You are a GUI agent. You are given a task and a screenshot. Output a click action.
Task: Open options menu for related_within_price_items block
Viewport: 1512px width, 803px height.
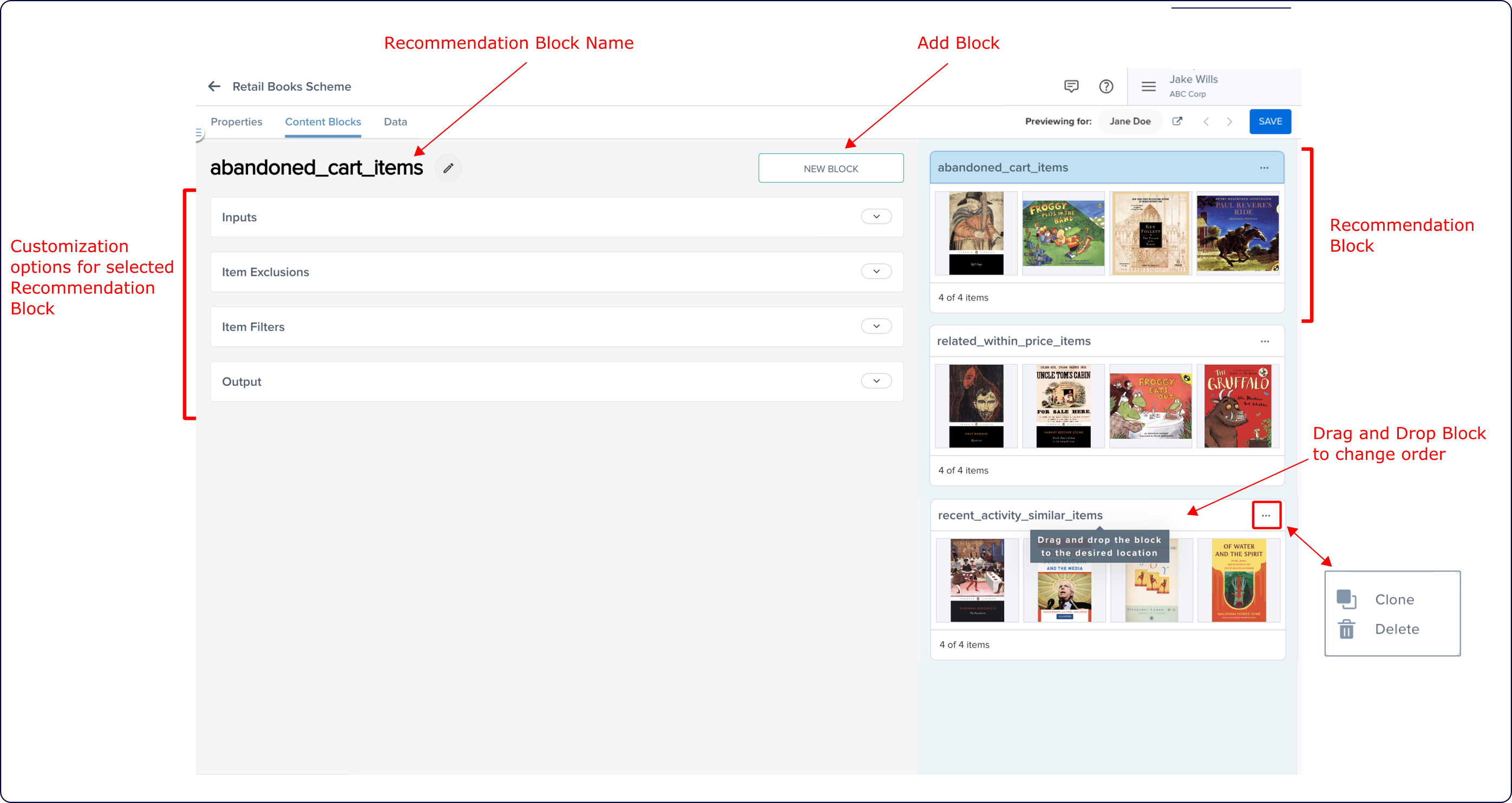pyautogui.click(x=1264, y=341)
